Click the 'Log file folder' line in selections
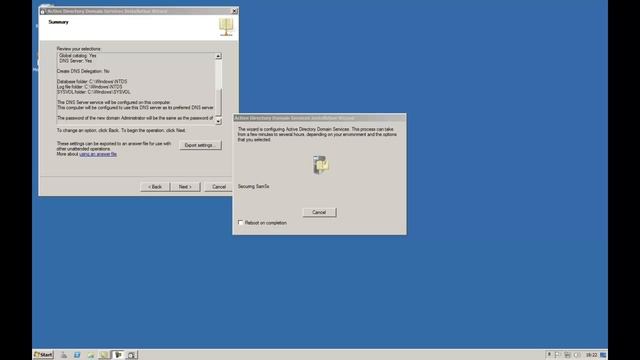640x360 pixels. 90,87
